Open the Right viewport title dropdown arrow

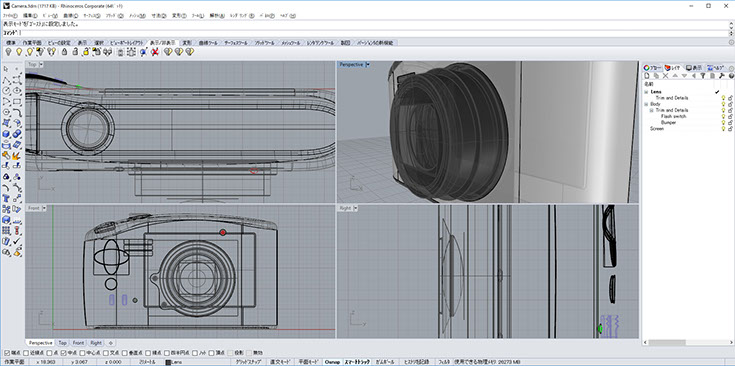coord(356,208)
